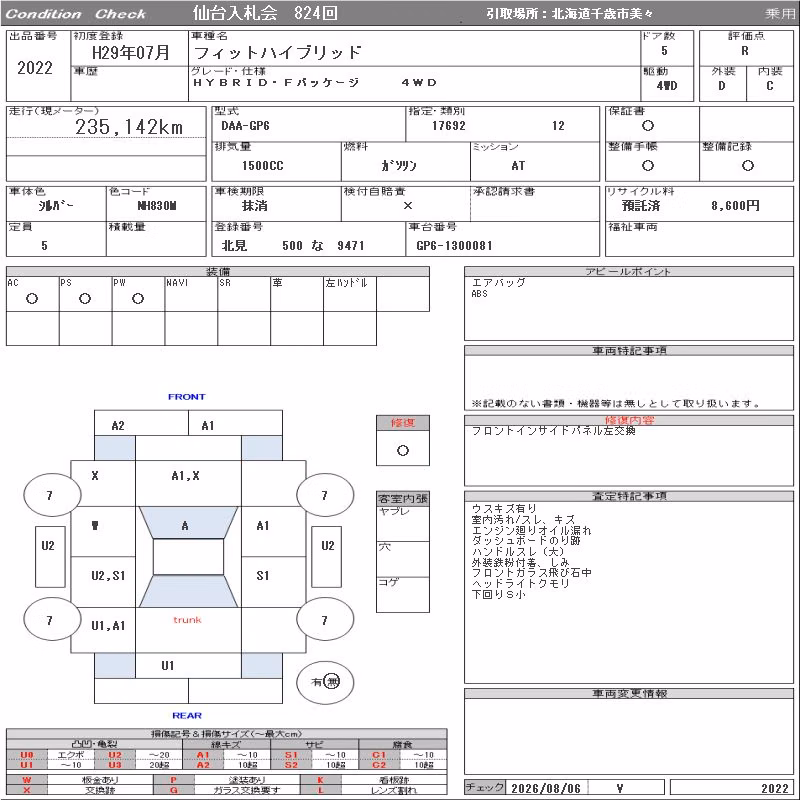This screenshot has height=800, width=800.
Task: Click the windshield 'A' mark
Action: coord(185,526)
